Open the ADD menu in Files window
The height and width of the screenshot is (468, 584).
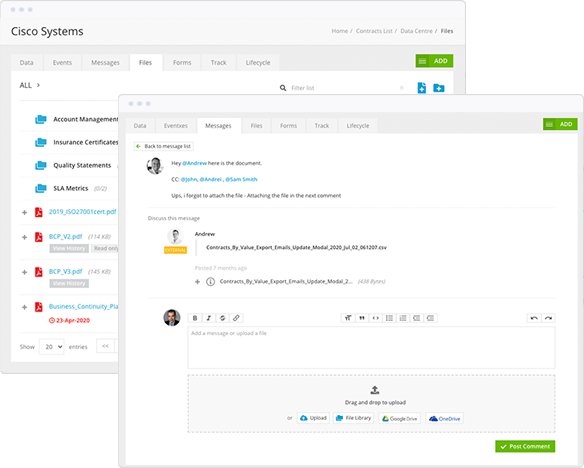(434, 61)
